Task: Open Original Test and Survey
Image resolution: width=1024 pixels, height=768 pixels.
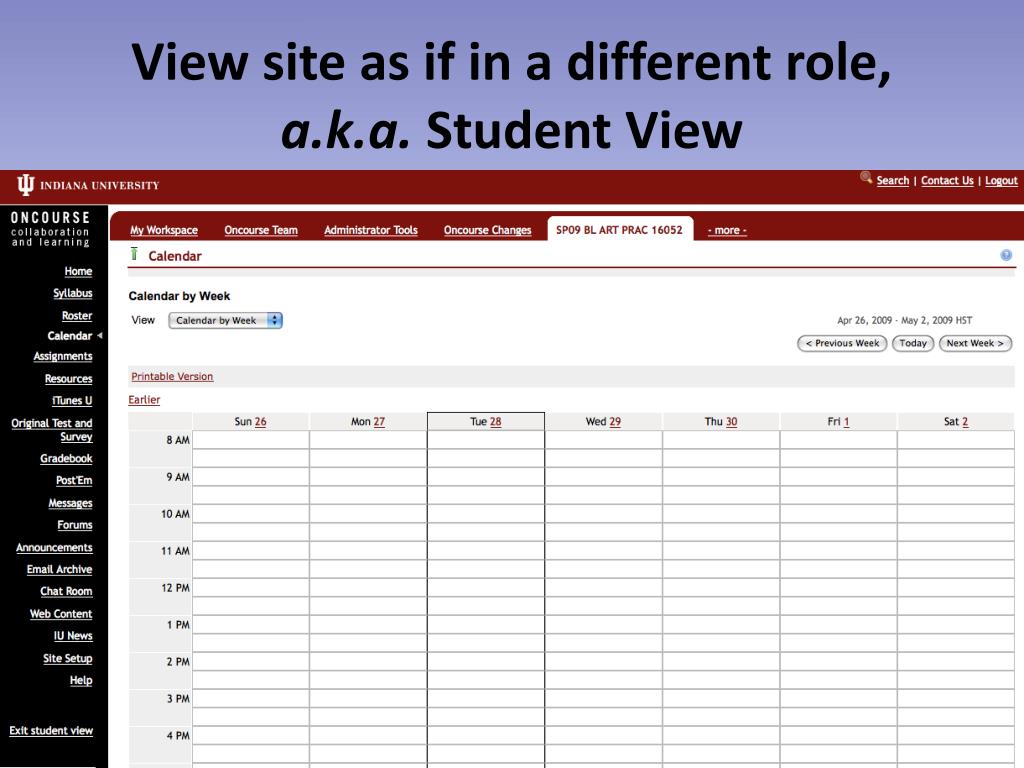Action: pos(52,430)
